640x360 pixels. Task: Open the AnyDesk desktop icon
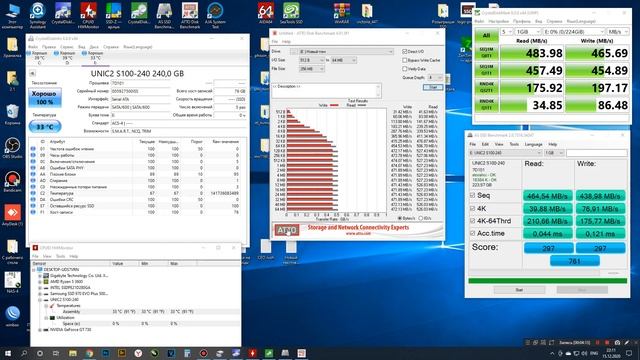[12, 215]
